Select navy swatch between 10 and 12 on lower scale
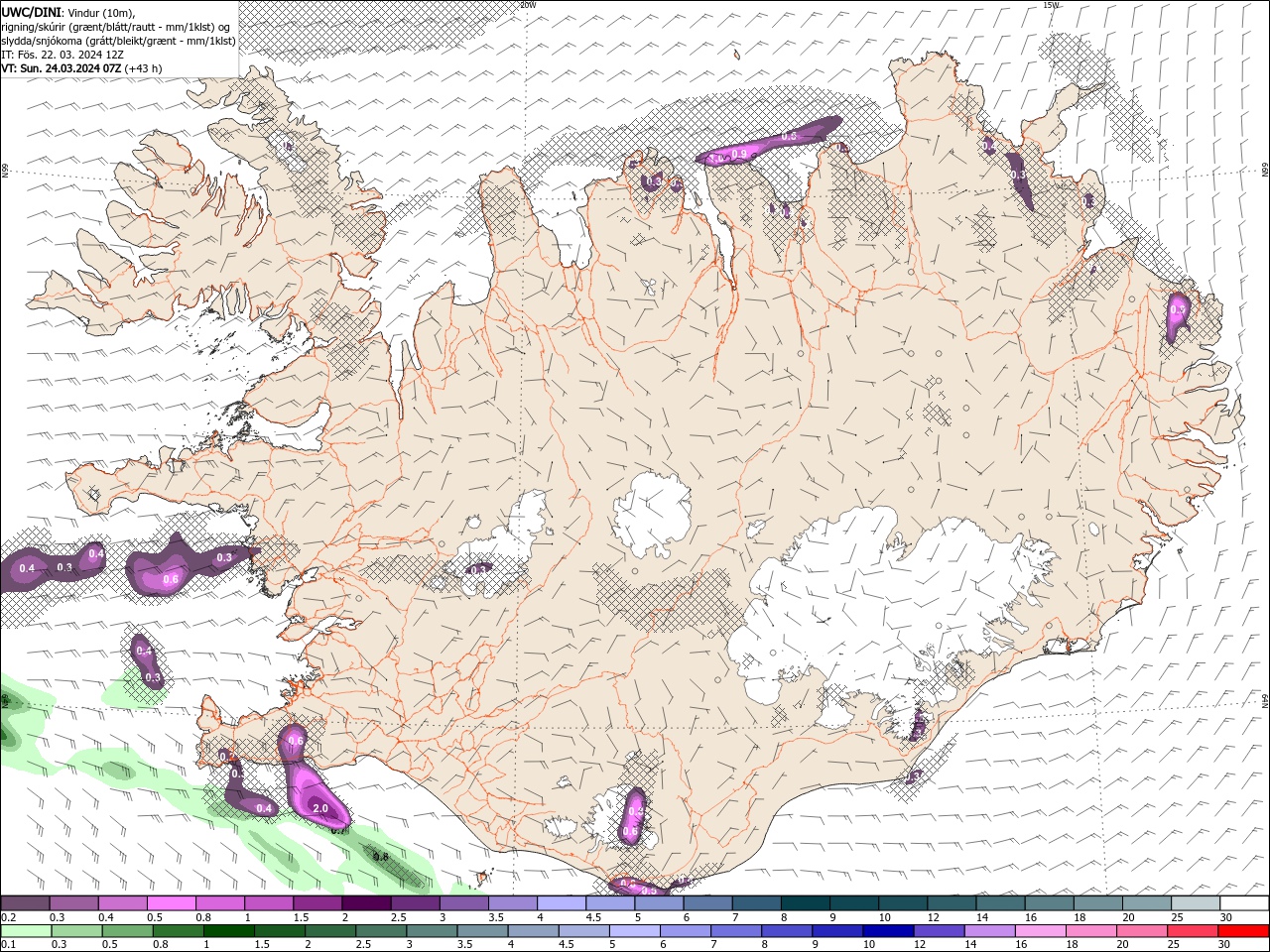Image resolution: width=1270 pixels, height=952 pixels. [x=887, y=931]
